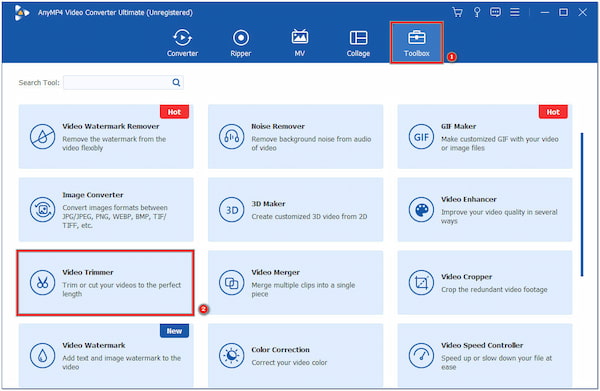Open the GIF Maker title

click(x=458, y=126)
